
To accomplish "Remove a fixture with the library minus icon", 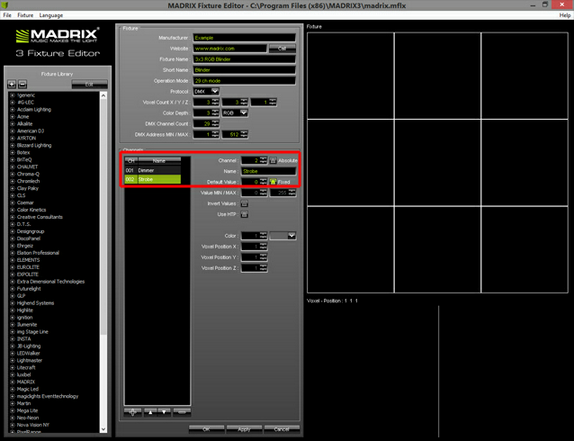I will pos(22,85).
